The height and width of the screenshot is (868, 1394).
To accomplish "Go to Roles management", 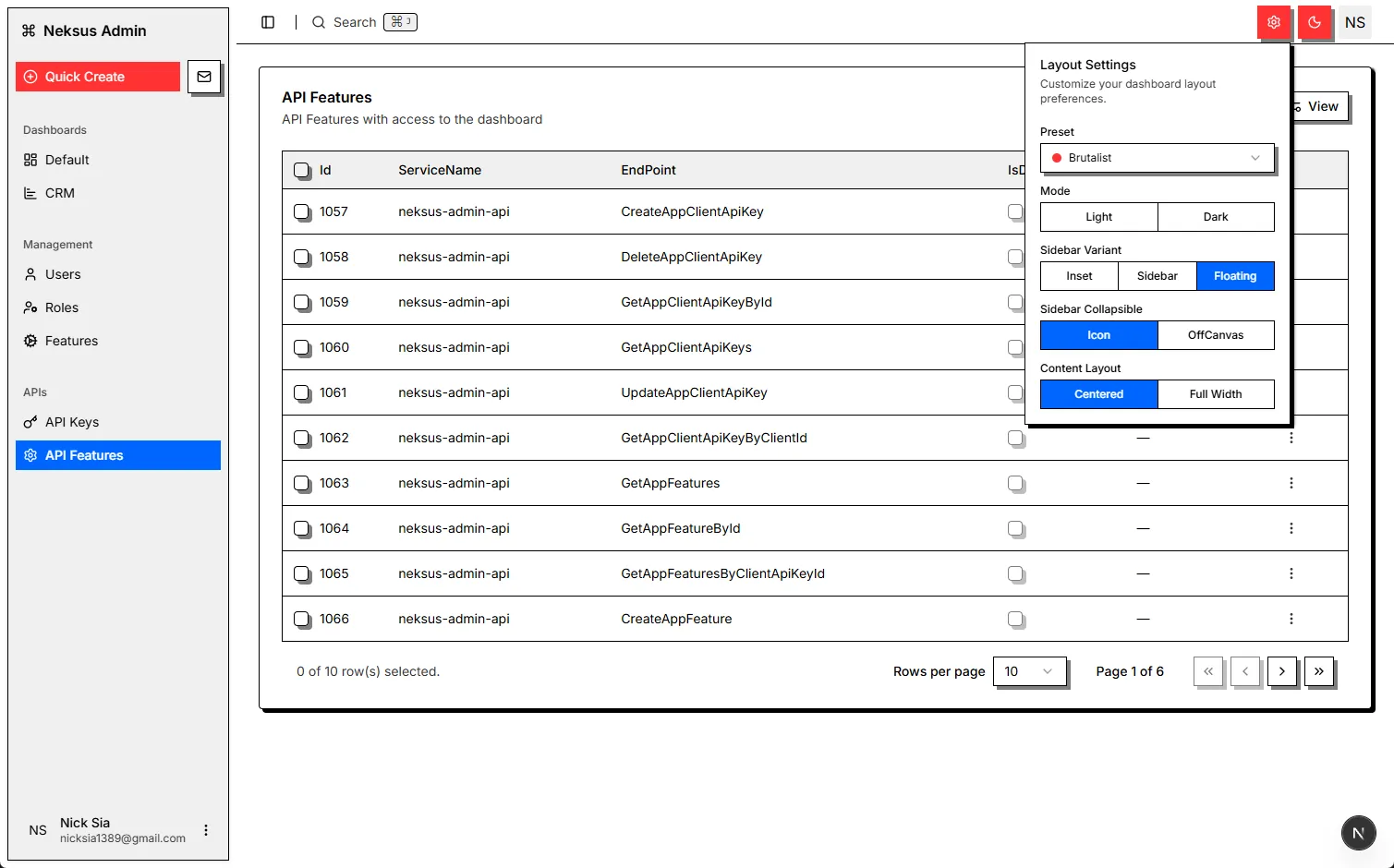I will [x=118, y=307].
